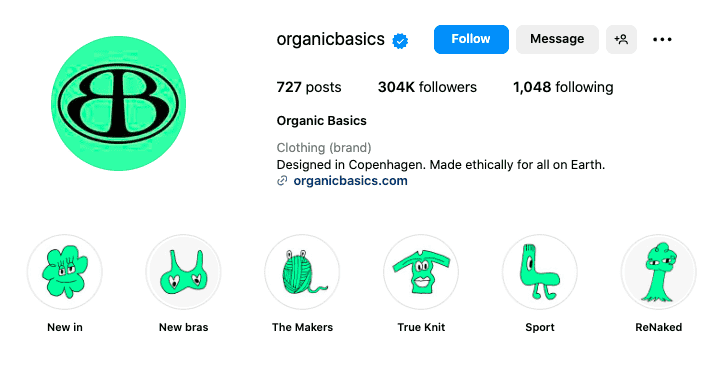Open the New in clover highlight
The image size is (727, 367).
coord(65,272)
